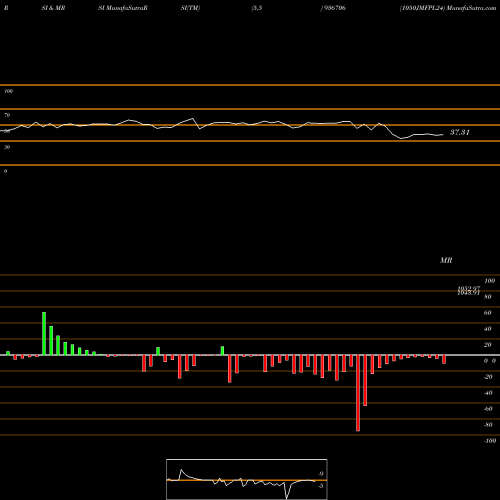Screen dimensions: 500x500
Task: Click the RSI axis 70 label
Action: click(7, 115)
